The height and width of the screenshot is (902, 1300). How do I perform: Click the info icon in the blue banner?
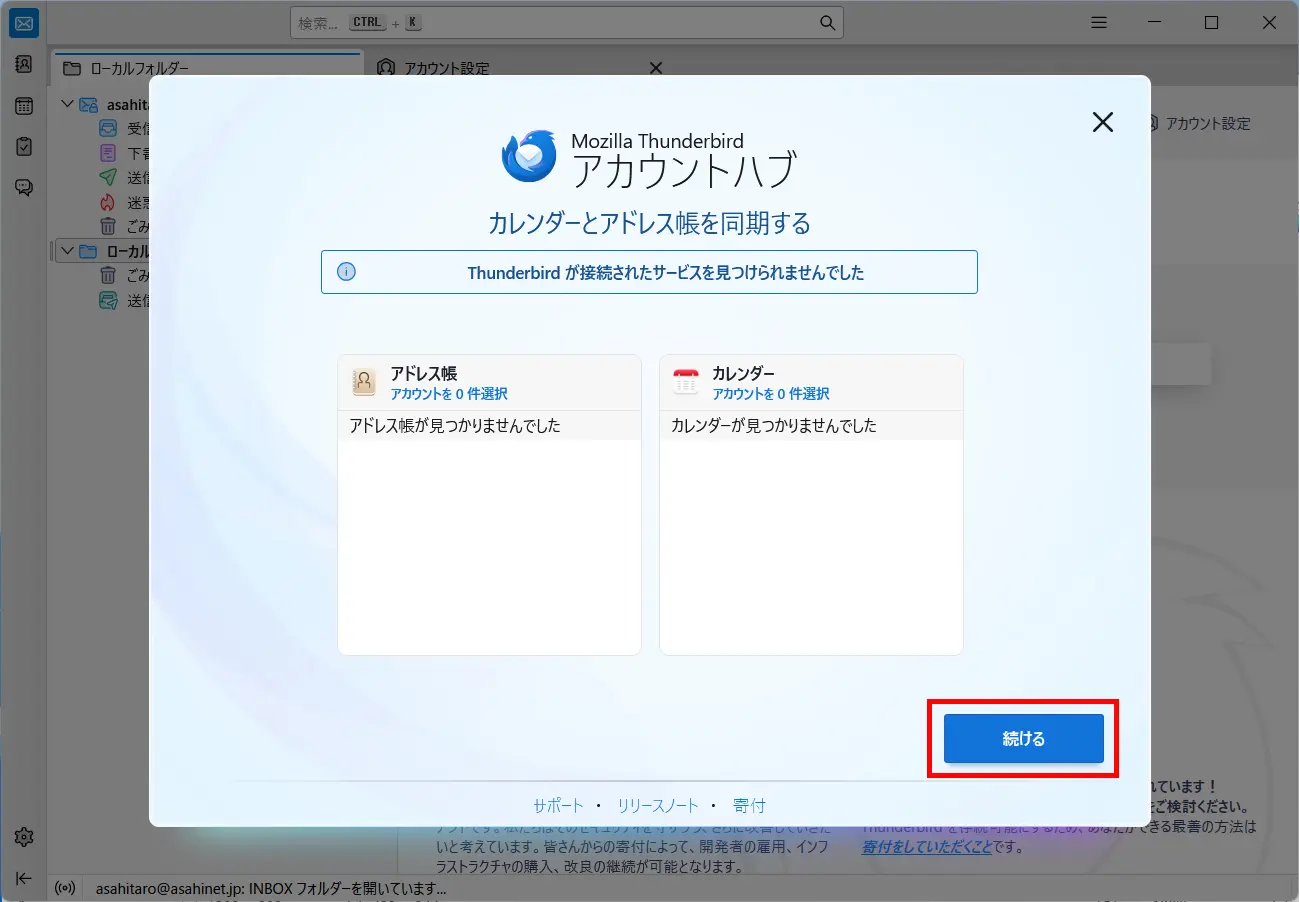[347, 270]
